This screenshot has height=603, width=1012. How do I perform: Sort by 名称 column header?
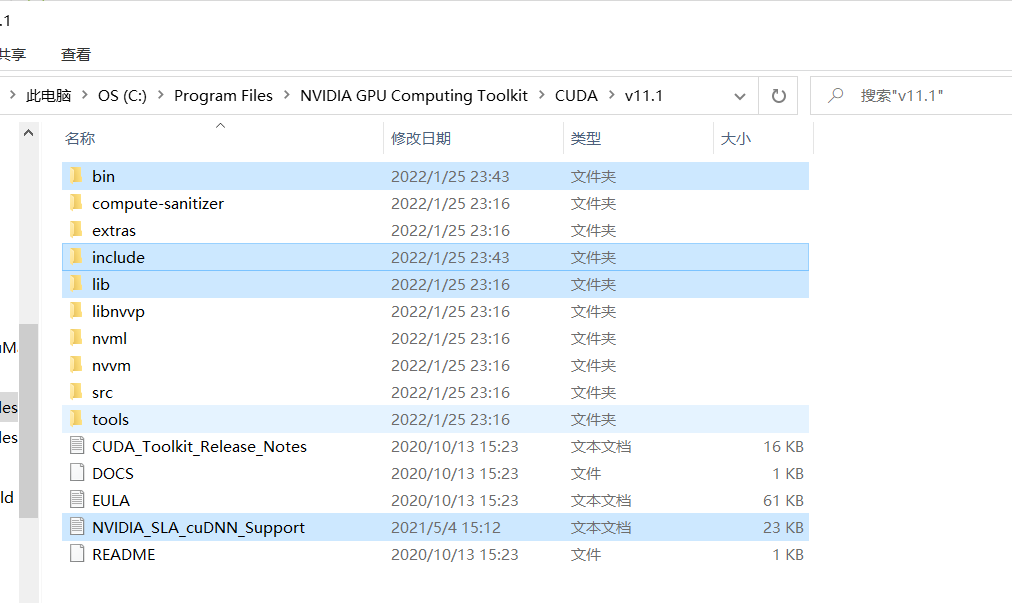pyautogui.click(x=80, y=138)
